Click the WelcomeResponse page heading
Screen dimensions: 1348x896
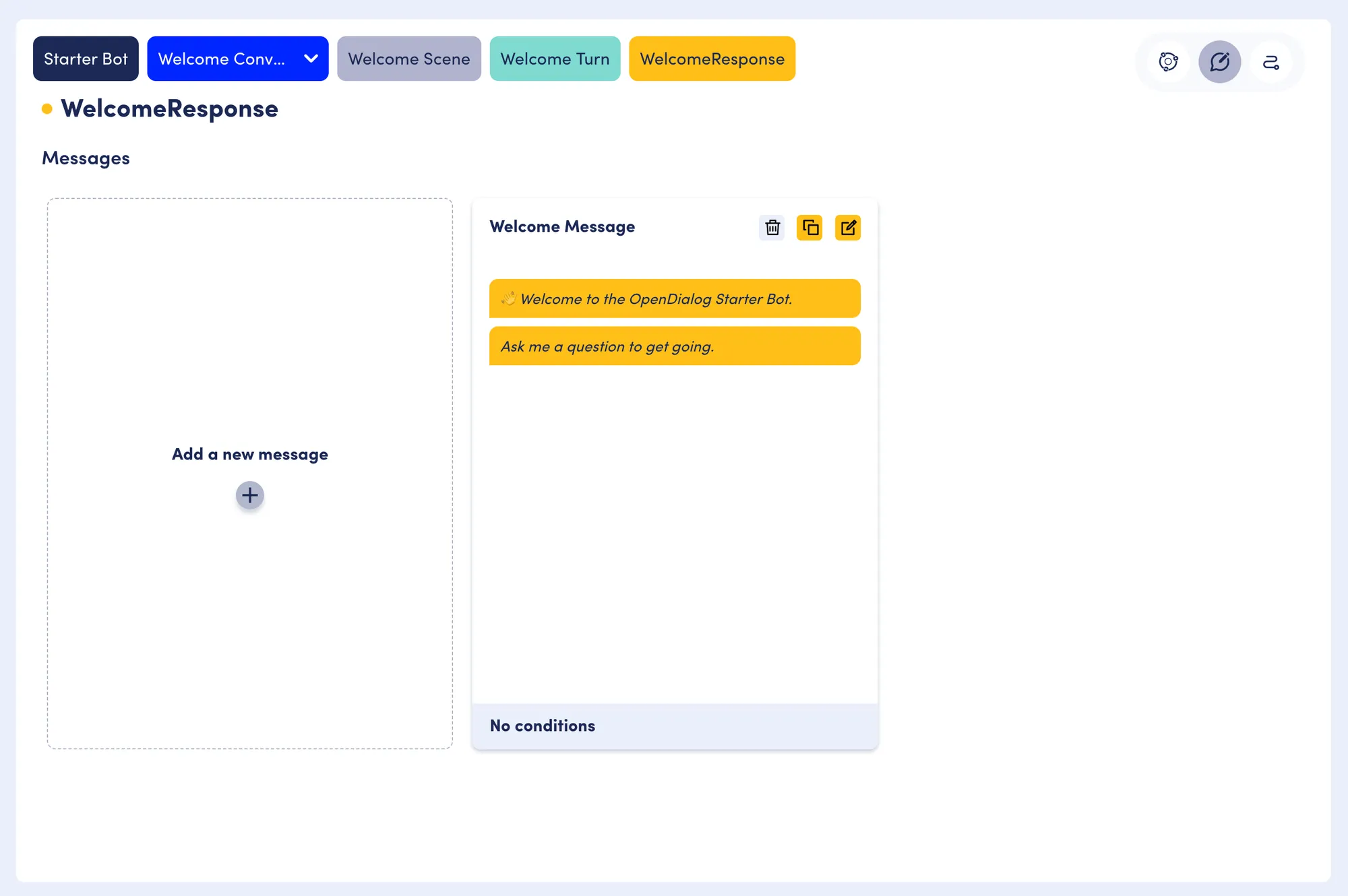[169, 108]
